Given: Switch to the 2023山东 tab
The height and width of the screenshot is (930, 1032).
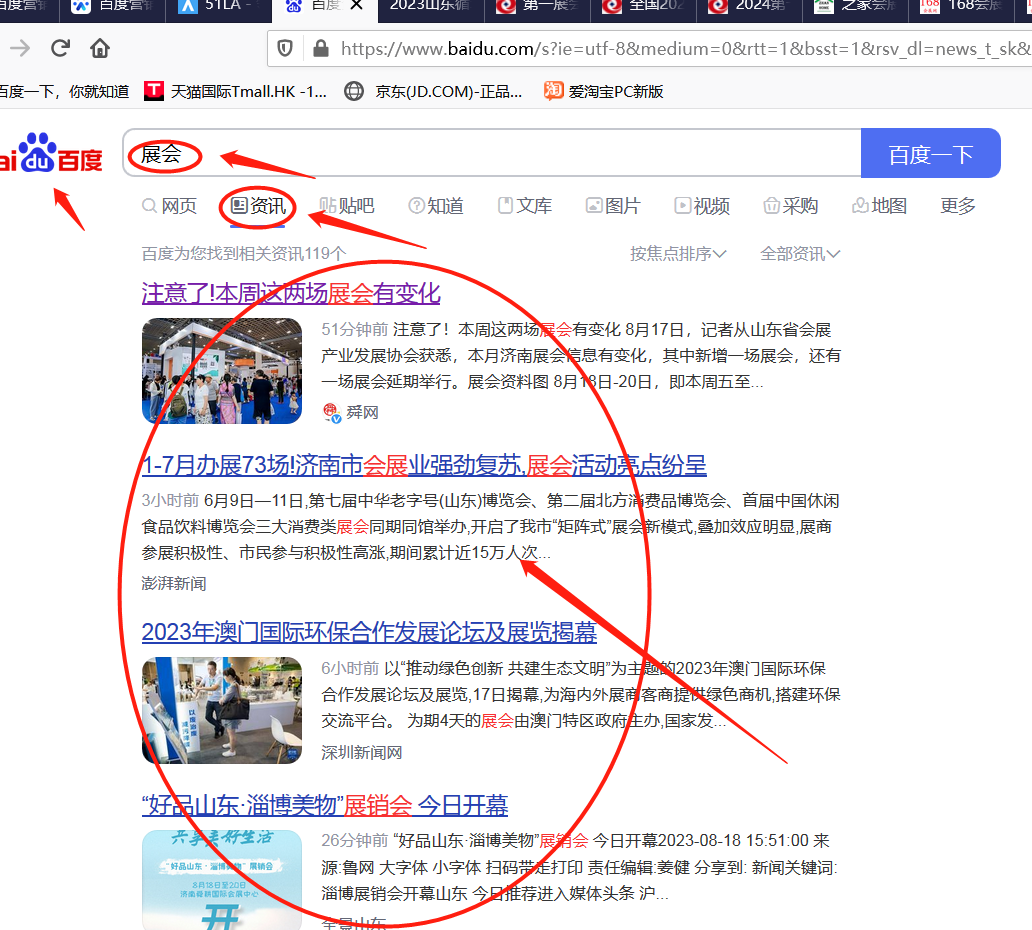Looking at the screenshot, I should (430, 7).
